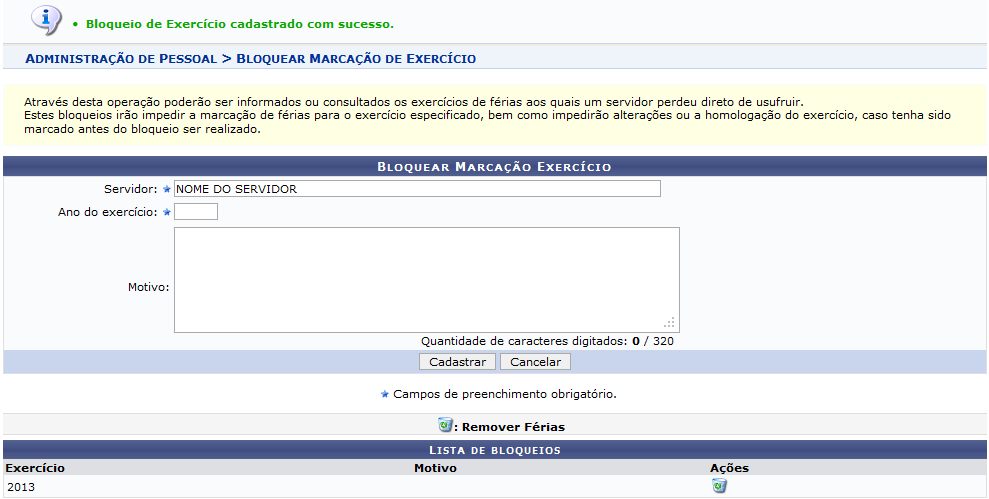This screenshot has height=499, width=989.
Task: Click the character counter '0 / 320' text
Action: click(x=653, y=341)
